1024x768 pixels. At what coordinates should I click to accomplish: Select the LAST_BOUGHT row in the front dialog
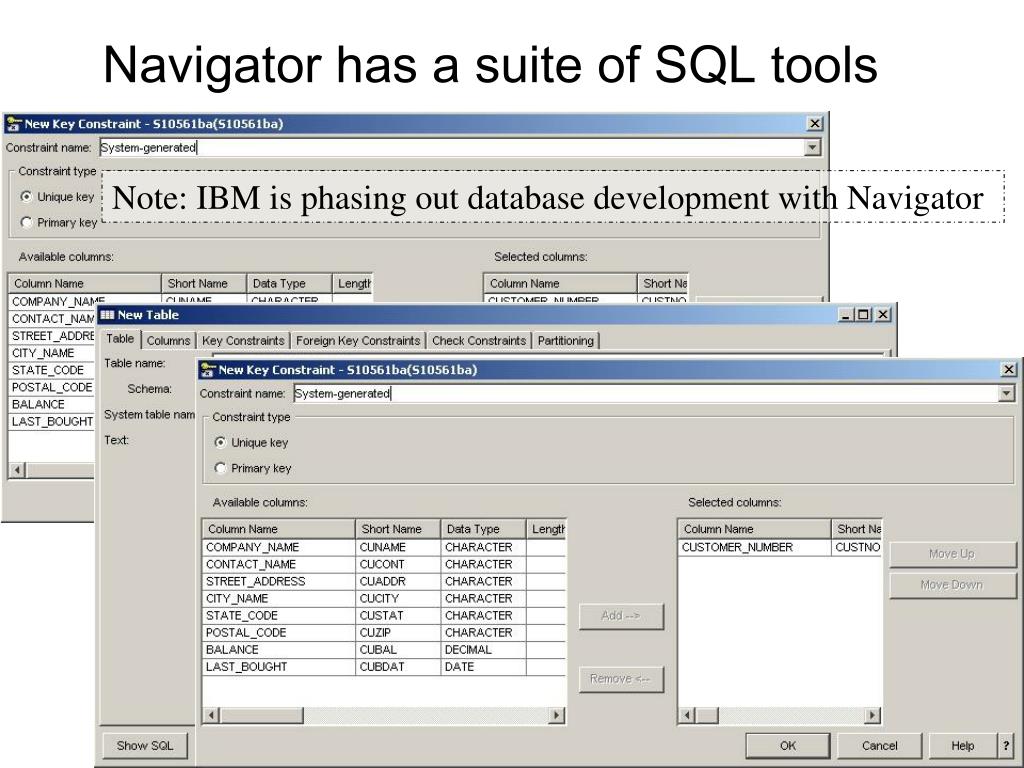(x=383, y=666)
